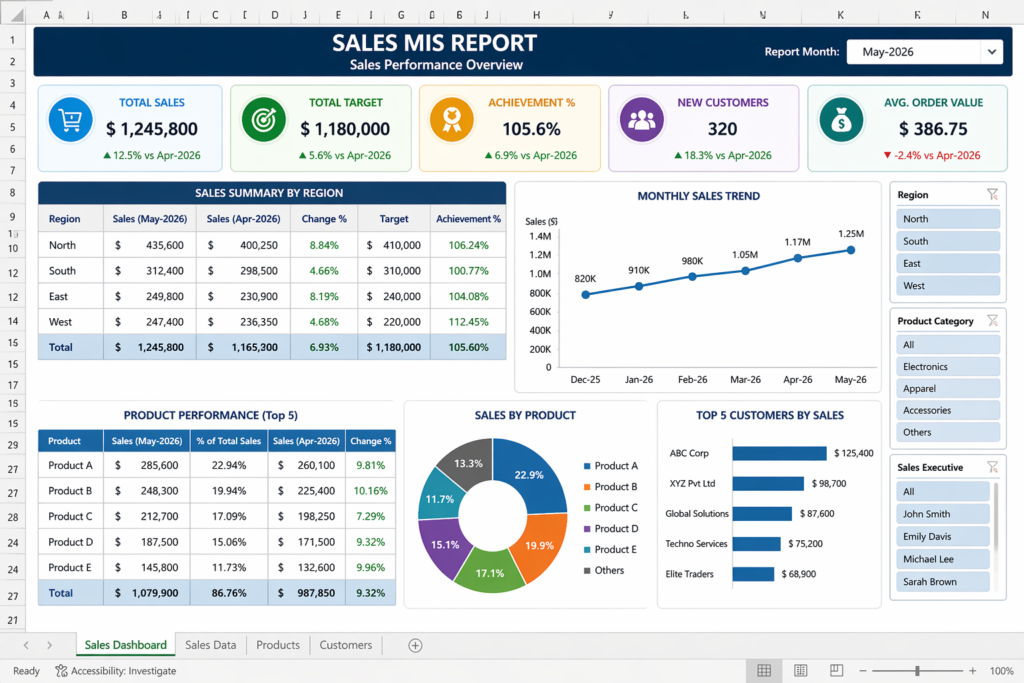Click the Product B orange donut segment
This screenshot has height=683, width=1024.
539,545
